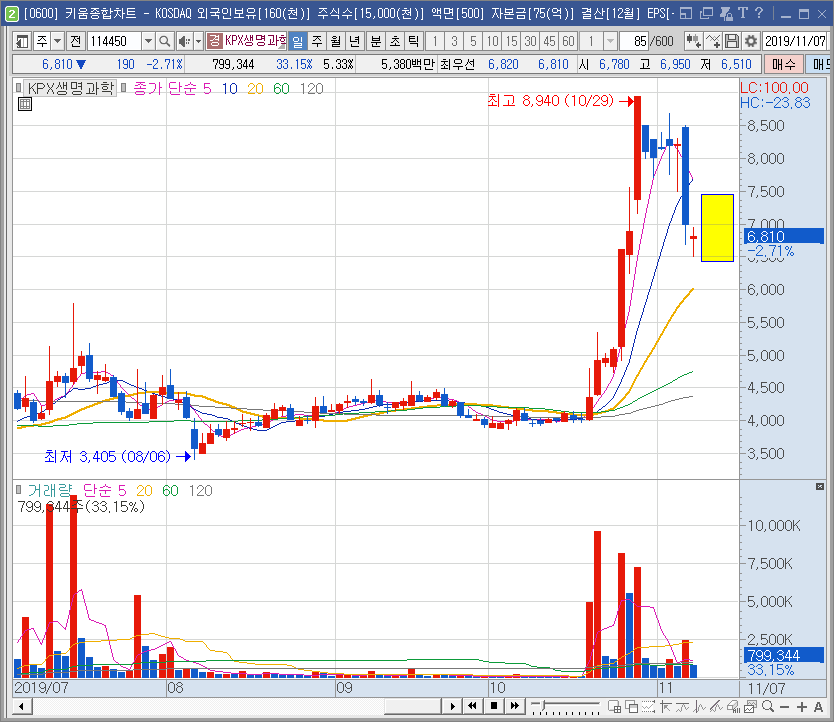Click the speaker sound alert icon
The width and height of the screenshot is (834, 722).
[x=185, y=41]
